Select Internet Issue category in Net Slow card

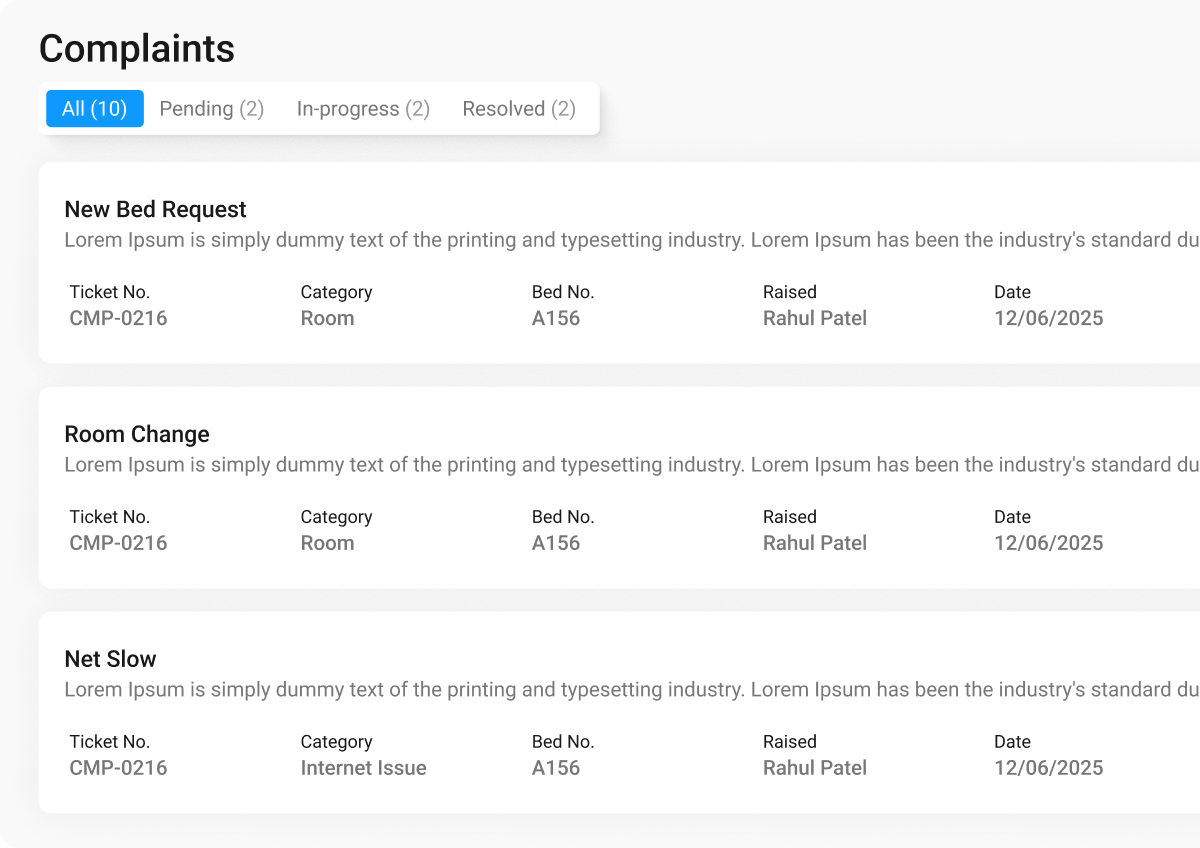tap(363, 768)
